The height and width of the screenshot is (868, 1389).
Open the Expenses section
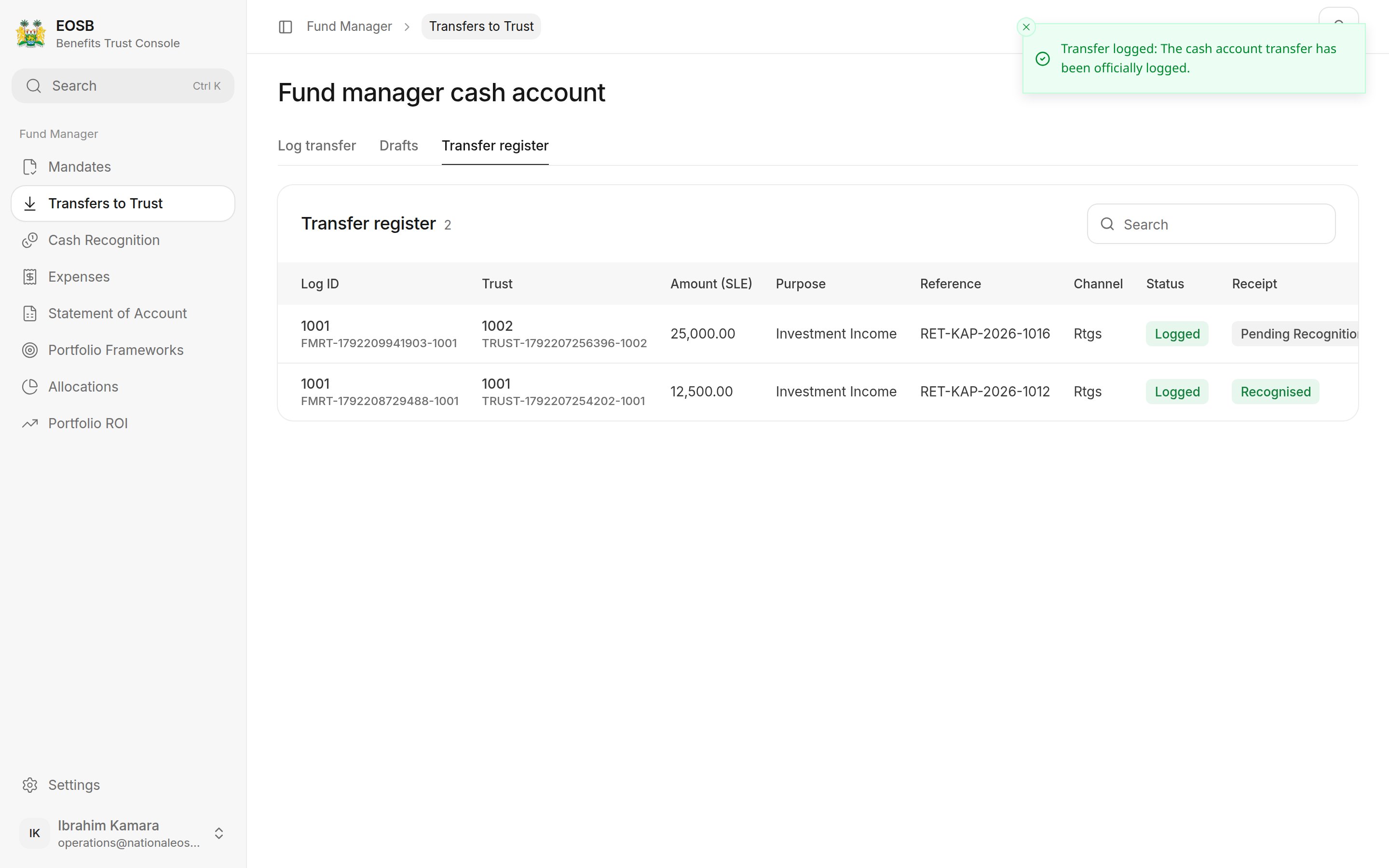click(123, 277)
